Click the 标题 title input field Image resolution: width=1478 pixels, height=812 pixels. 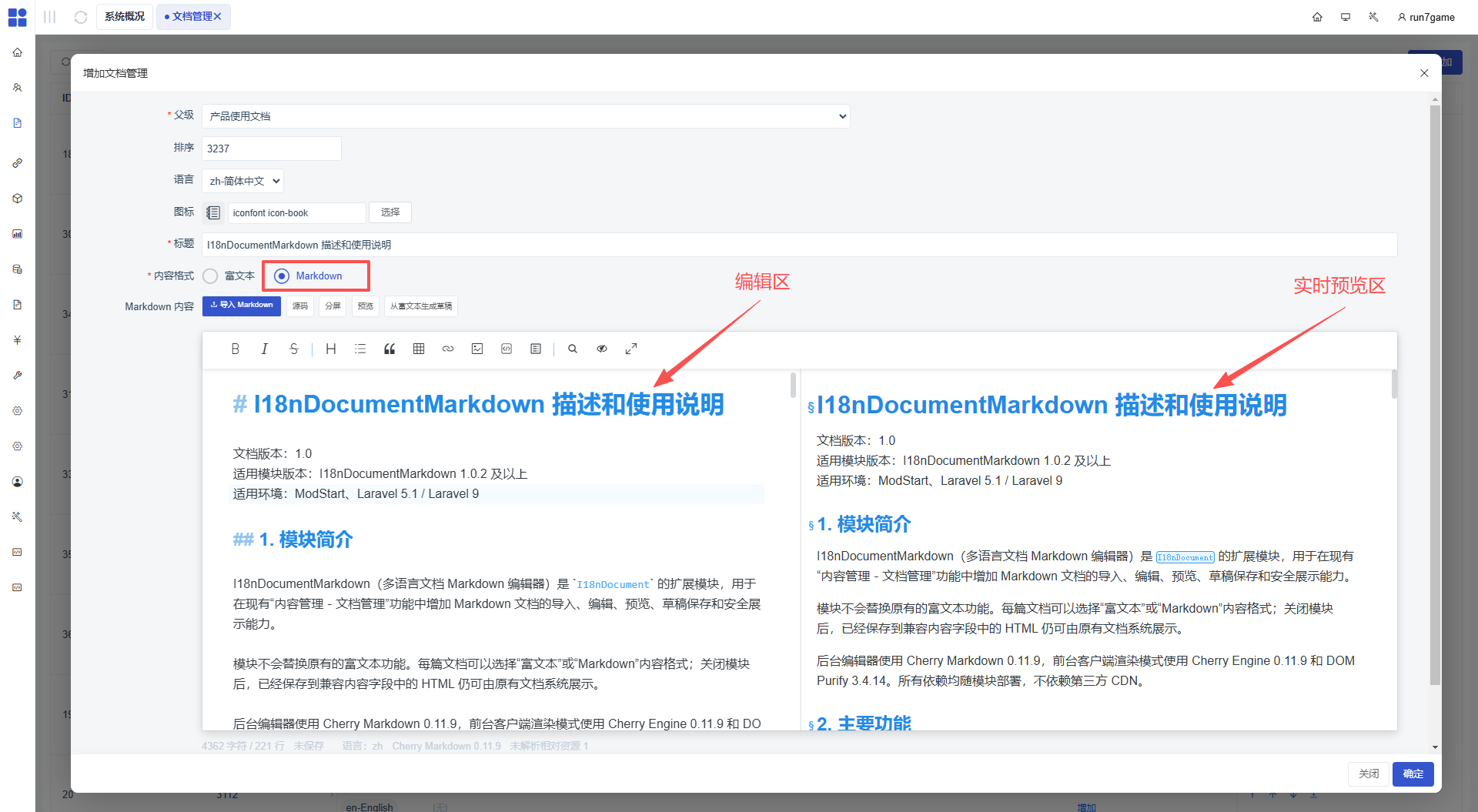800,245
